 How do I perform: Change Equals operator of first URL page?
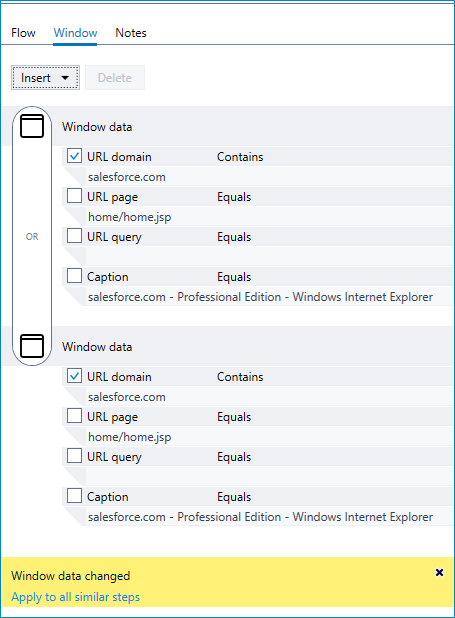(234, 197)
